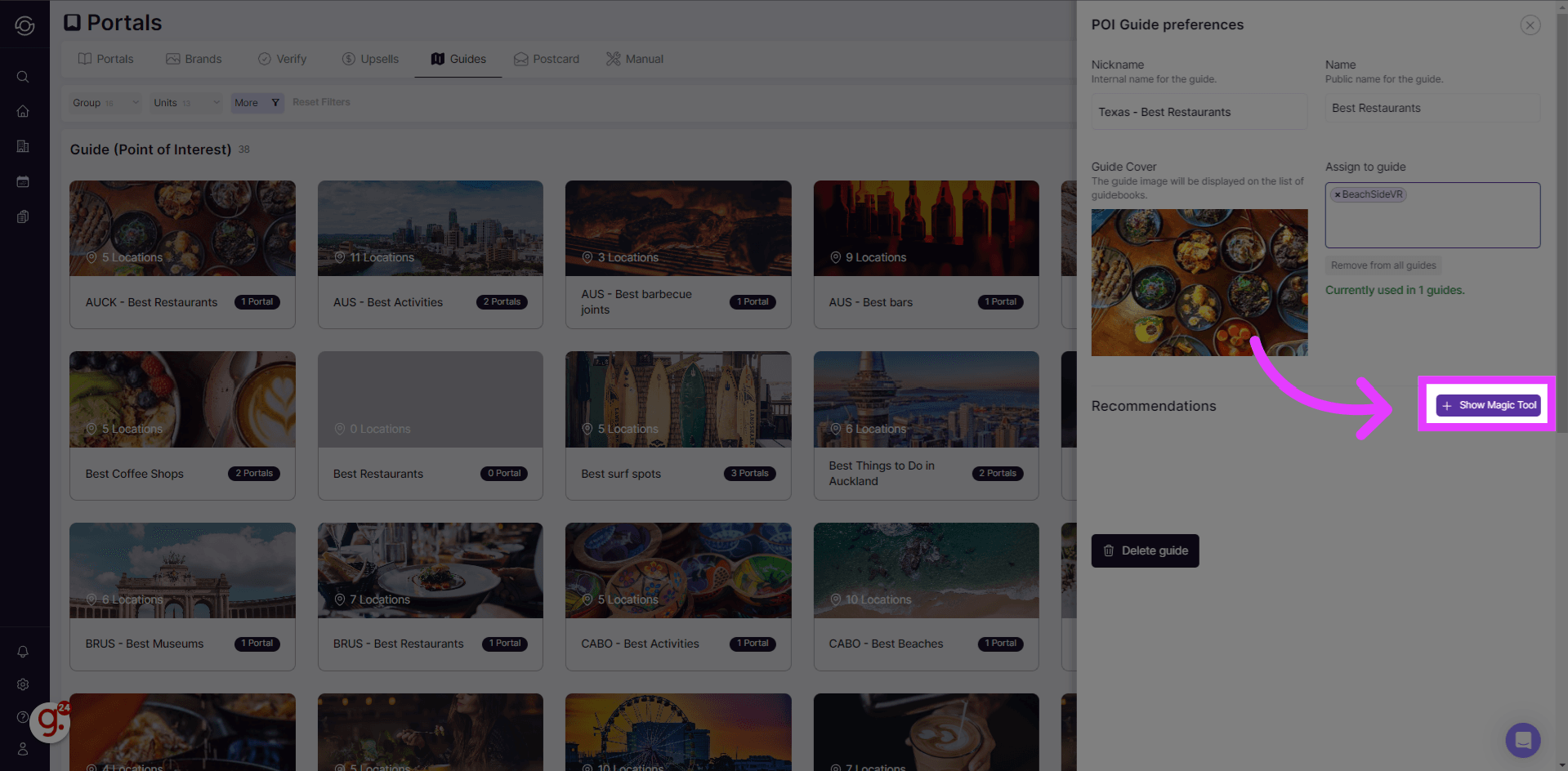Select the Documents icon in the sidebar
The width and height of the screenshot is (1568, 771).
pos(23,216)
